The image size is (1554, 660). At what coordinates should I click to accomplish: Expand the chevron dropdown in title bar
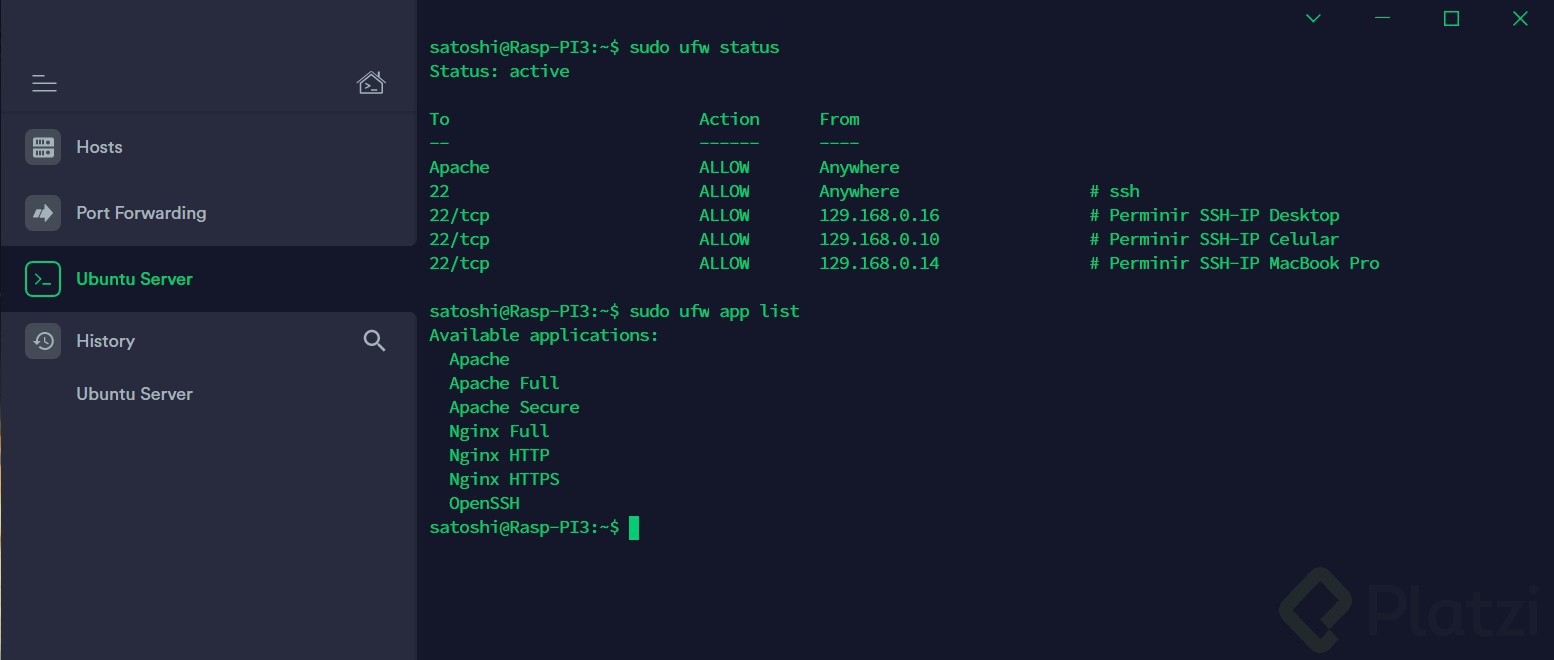pyautogui.click(x=1314, y=18)
